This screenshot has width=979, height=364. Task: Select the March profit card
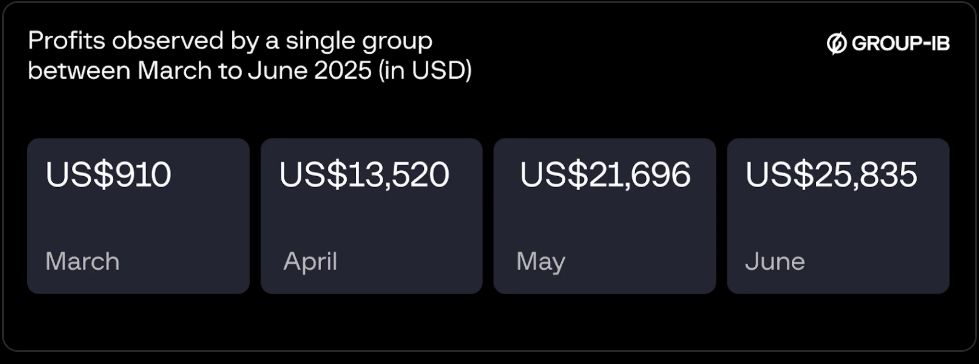click(x=138, y=216)
